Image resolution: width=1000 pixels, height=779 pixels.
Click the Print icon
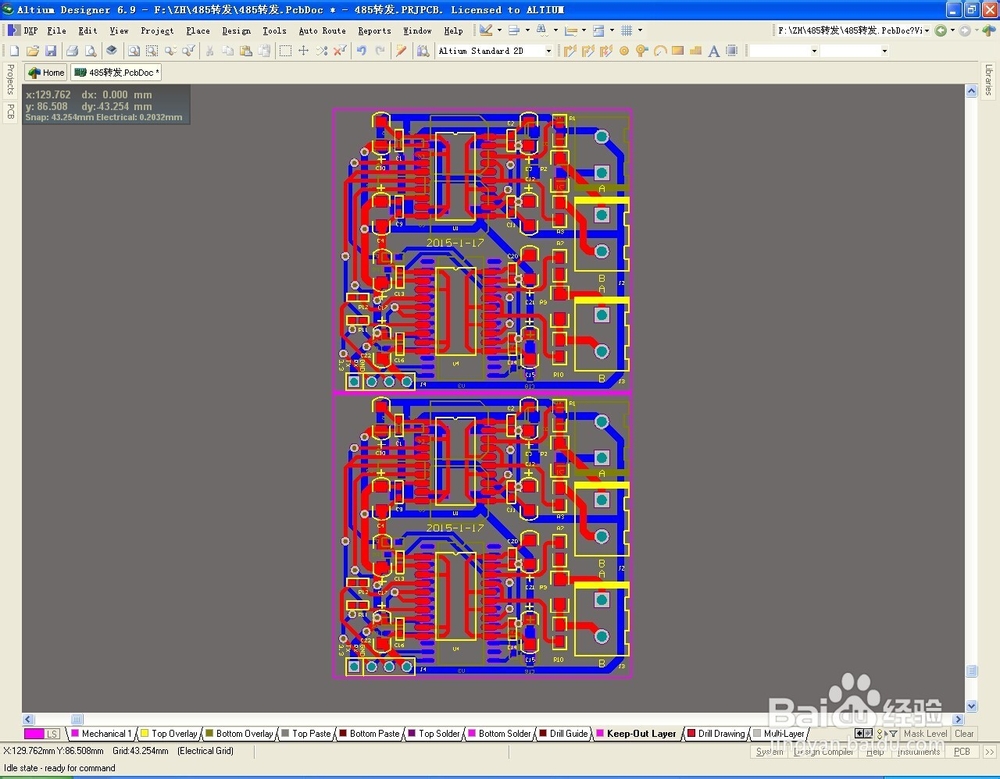(x=72, y=50)
